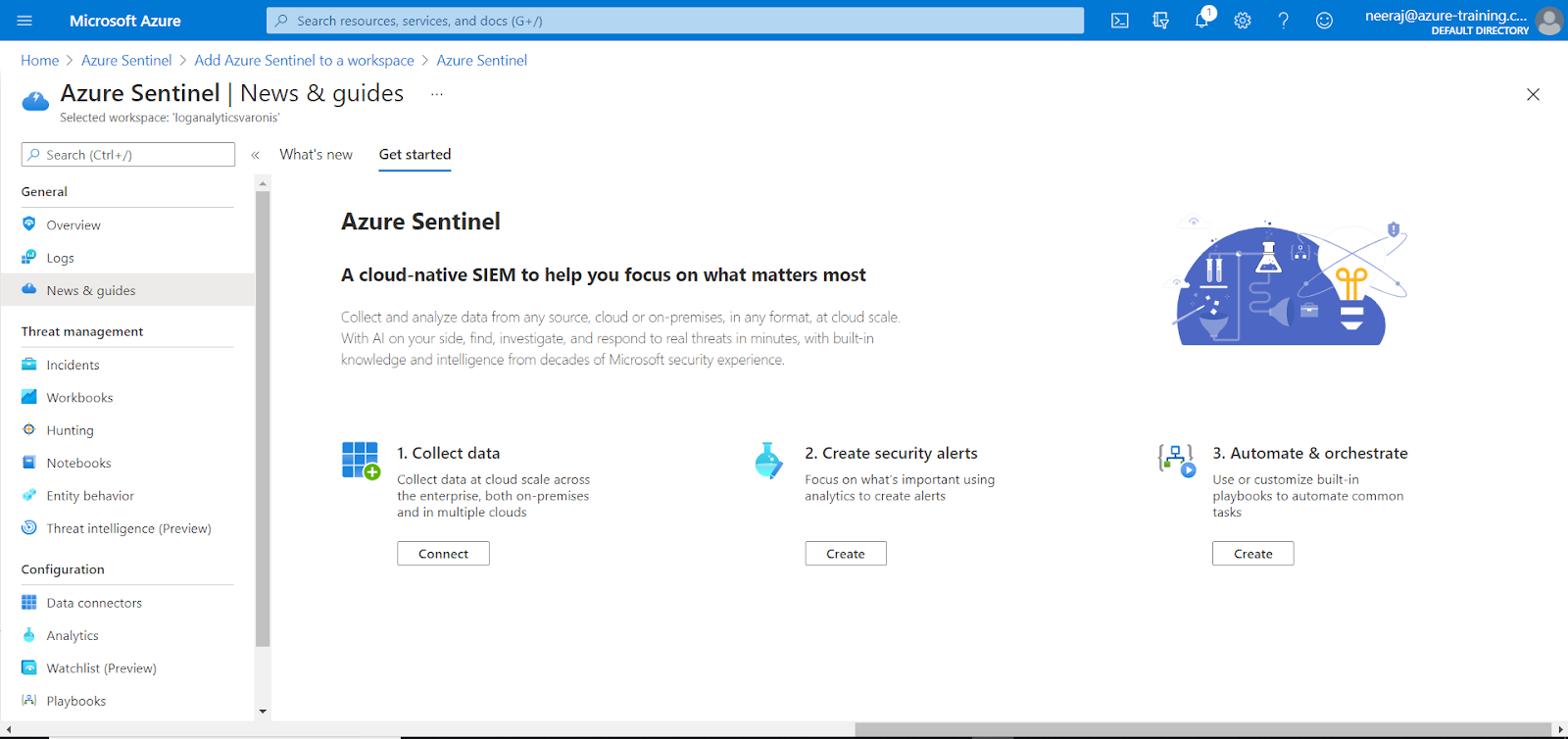The image size is (1568, 739).
Task: Open Cloud Shell from top bar
Action: pyautogui.click(x=1120, y=21)
